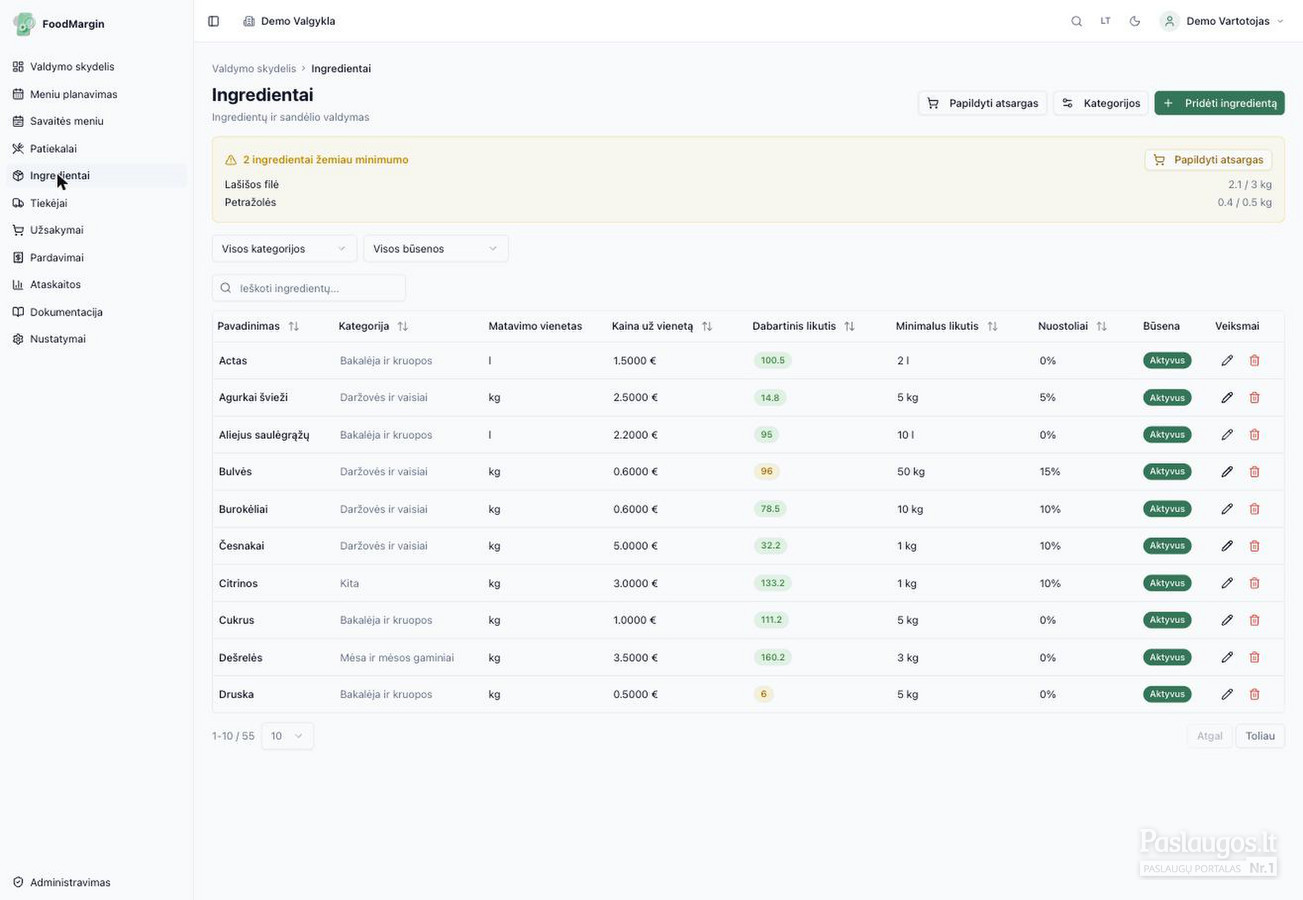1303x900 pixels.
Task: Click Pridėti ingredientą button
Action: [1219, 103]
